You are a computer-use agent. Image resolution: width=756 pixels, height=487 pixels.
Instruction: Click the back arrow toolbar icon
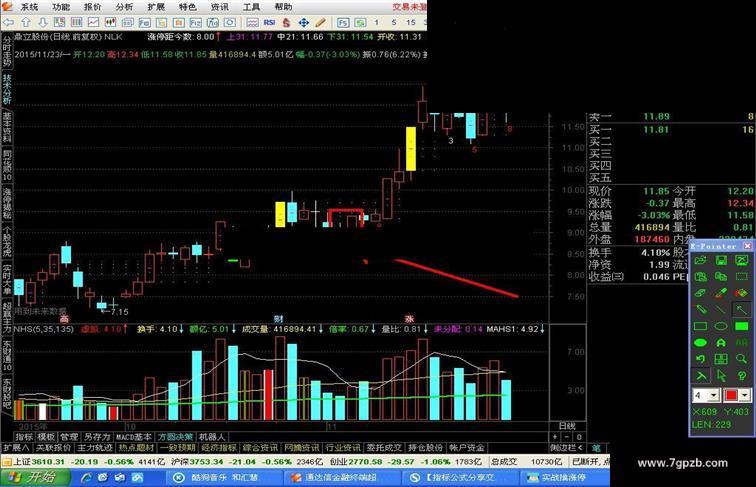[x=9, y=22]
